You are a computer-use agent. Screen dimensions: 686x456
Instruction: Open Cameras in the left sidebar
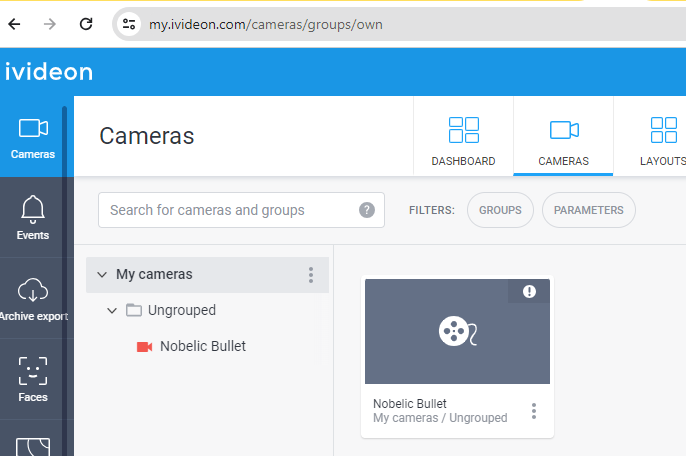33,137
